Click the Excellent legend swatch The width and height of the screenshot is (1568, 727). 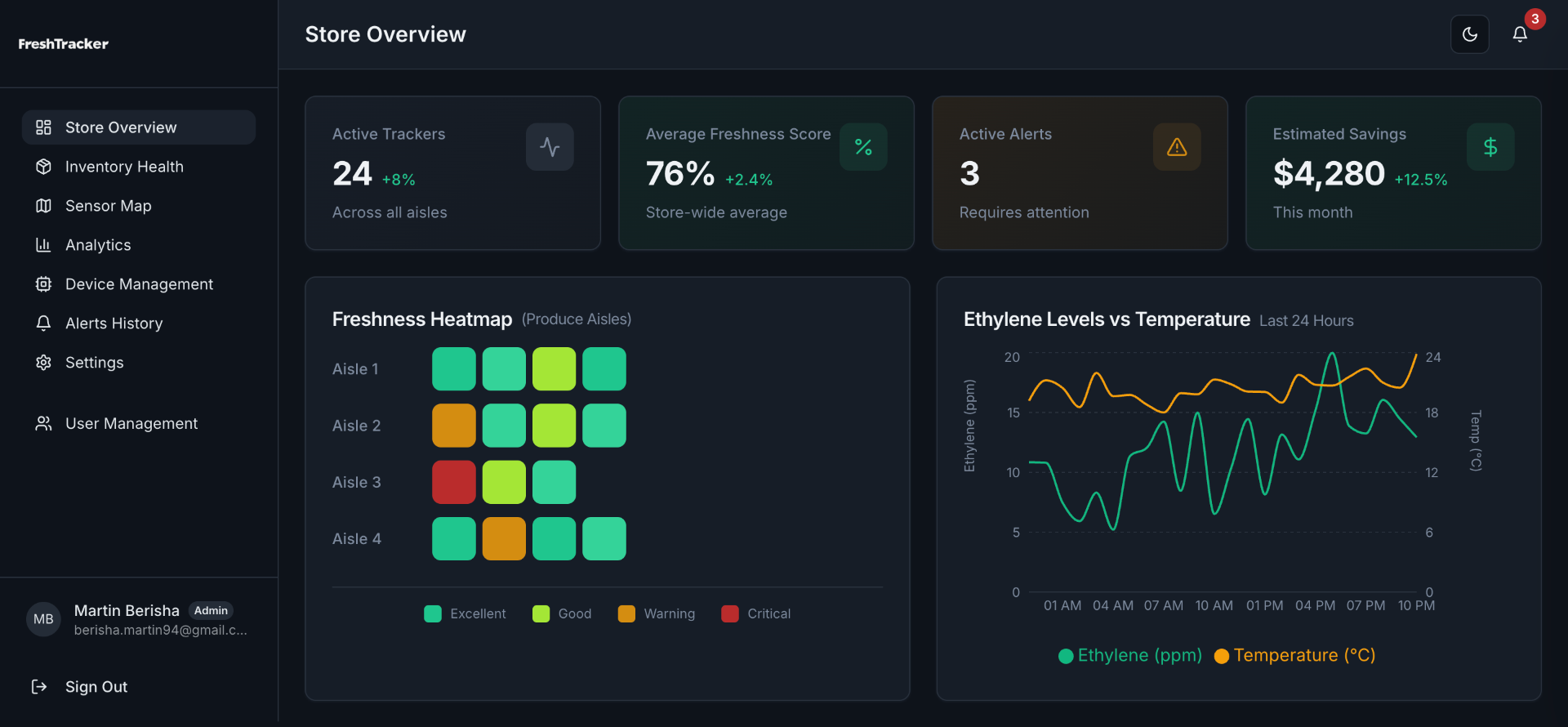433,613
